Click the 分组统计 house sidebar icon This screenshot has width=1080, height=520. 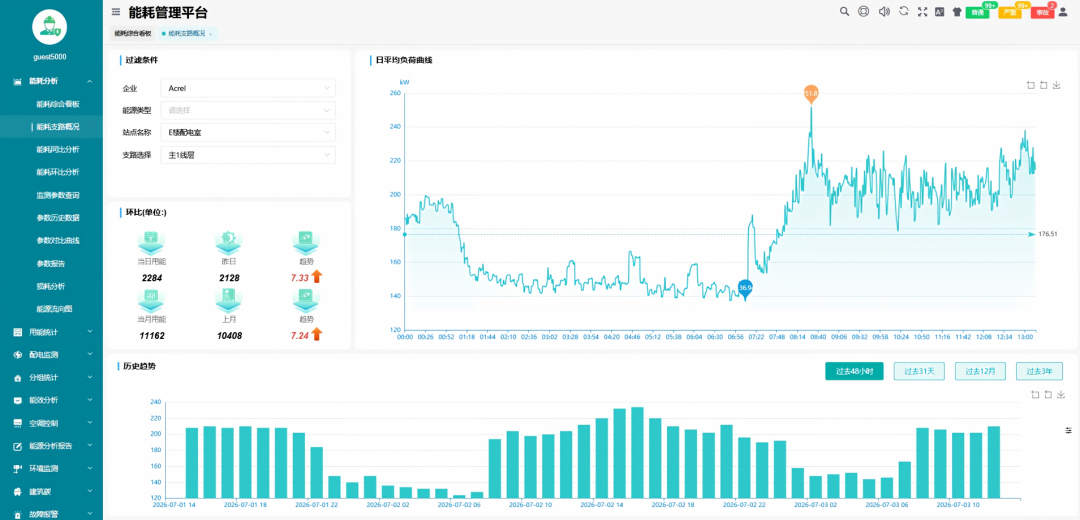[x=18, y=377]
